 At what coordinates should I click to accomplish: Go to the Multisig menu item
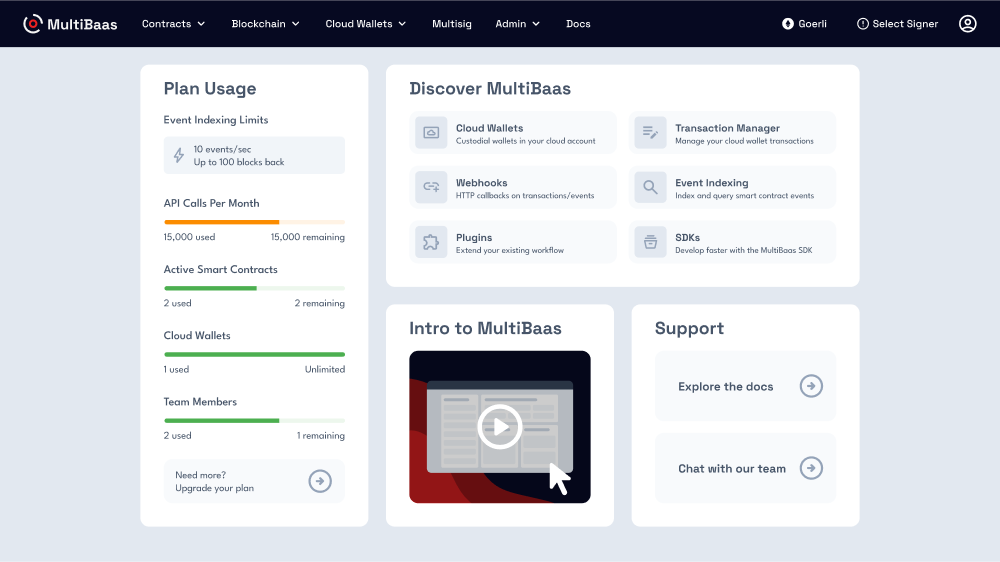click(451, 23)
